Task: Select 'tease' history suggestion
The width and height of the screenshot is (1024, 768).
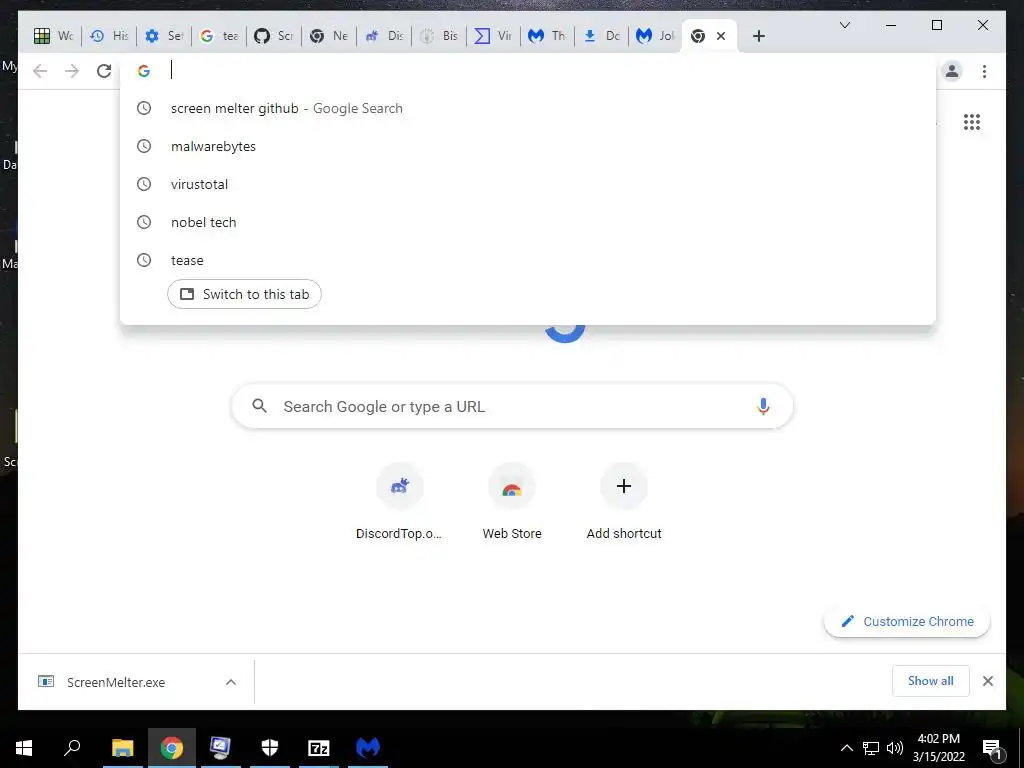Action: (x=528, y=260)
